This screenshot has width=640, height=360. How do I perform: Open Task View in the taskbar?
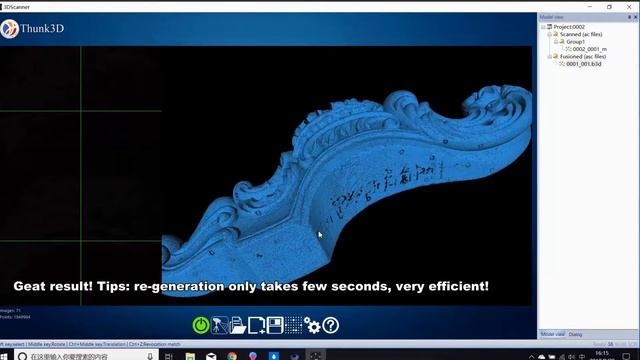tap(169, 356)
